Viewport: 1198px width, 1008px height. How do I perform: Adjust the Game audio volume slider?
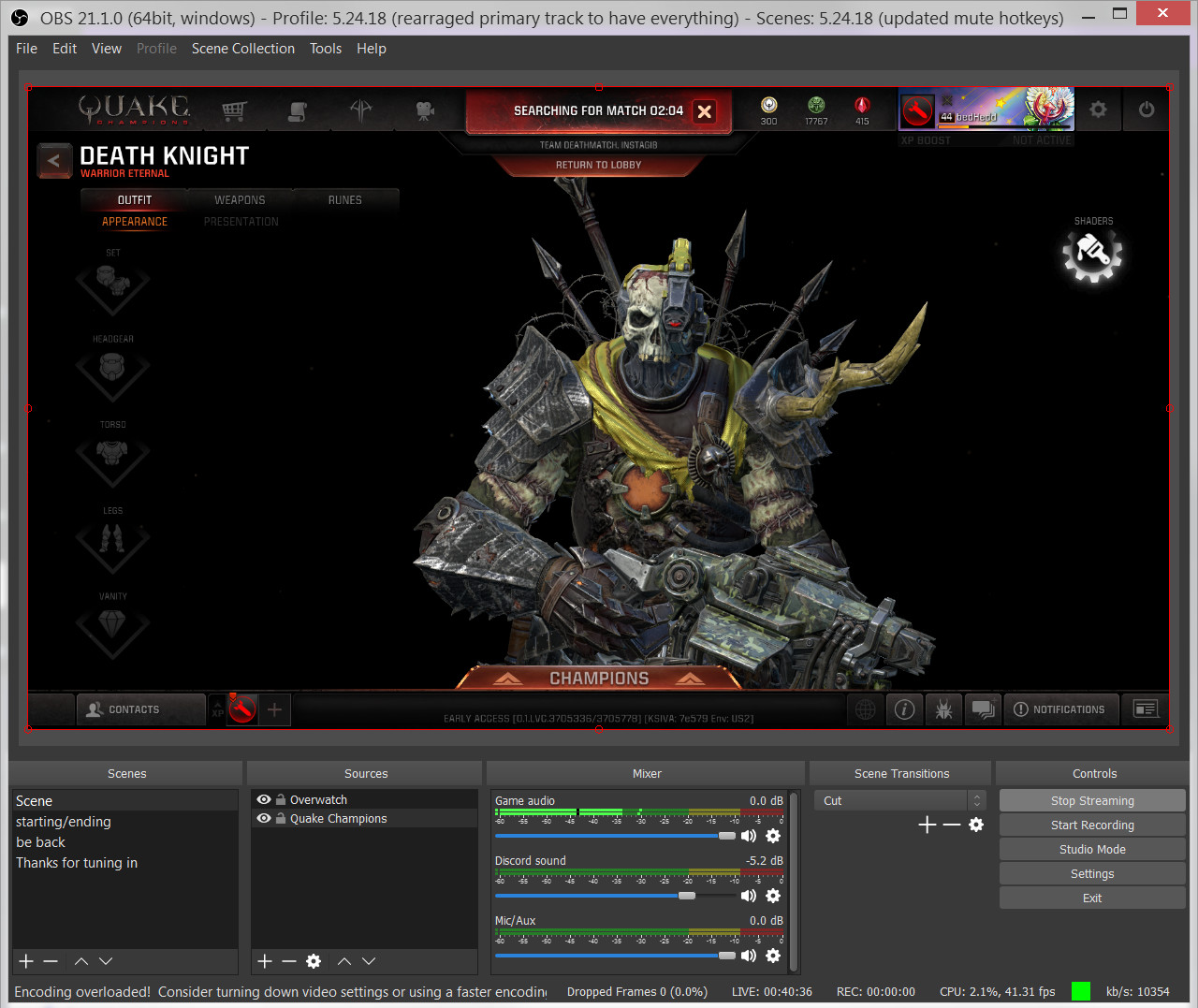616,836
